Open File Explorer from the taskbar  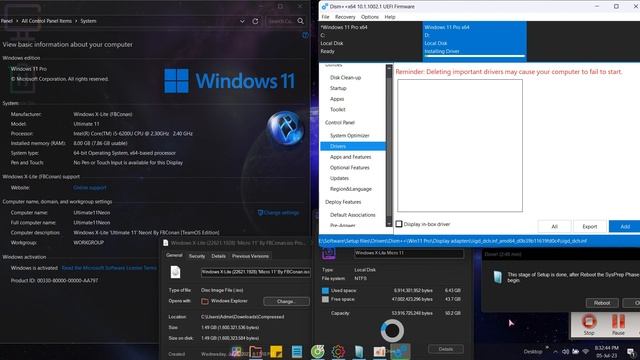[x=256, y=351]
